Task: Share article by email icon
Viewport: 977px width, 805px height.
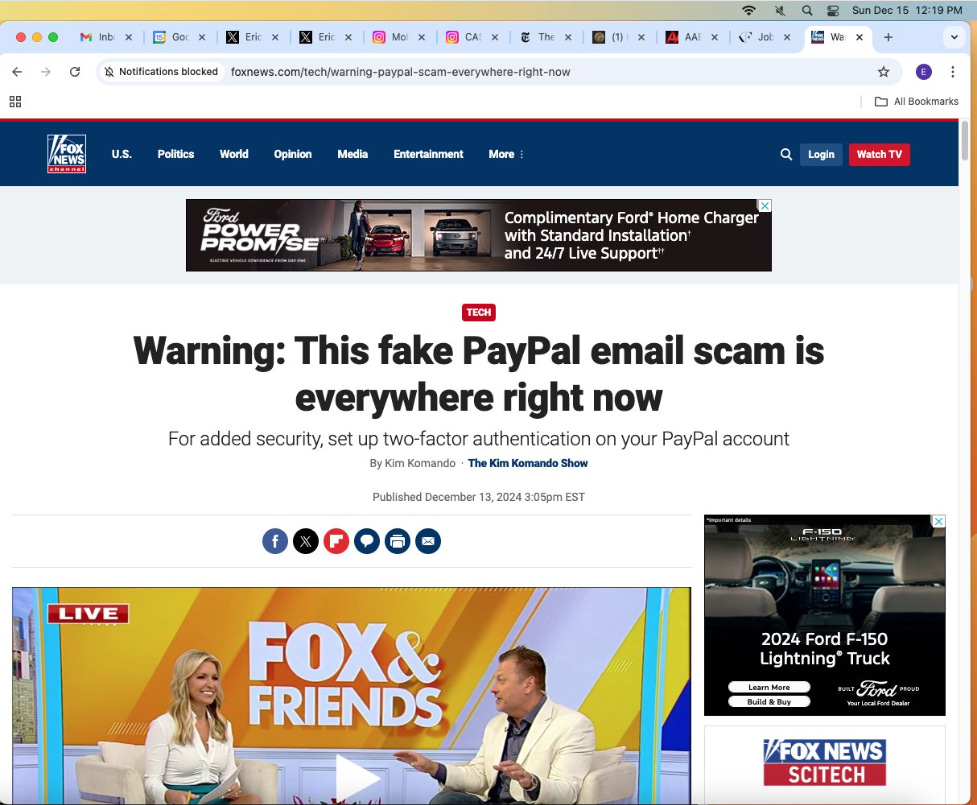Action: pos(428,541)
